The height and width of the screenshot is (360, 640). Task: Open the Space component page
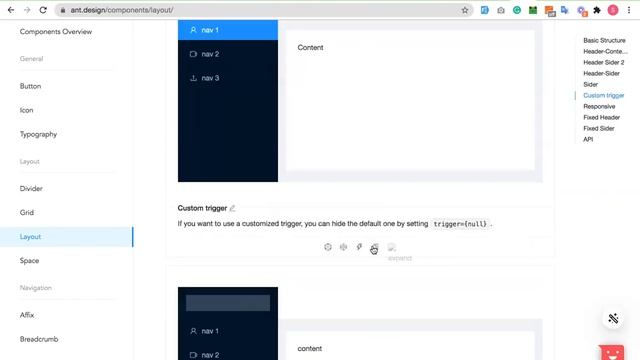point(29,260)
